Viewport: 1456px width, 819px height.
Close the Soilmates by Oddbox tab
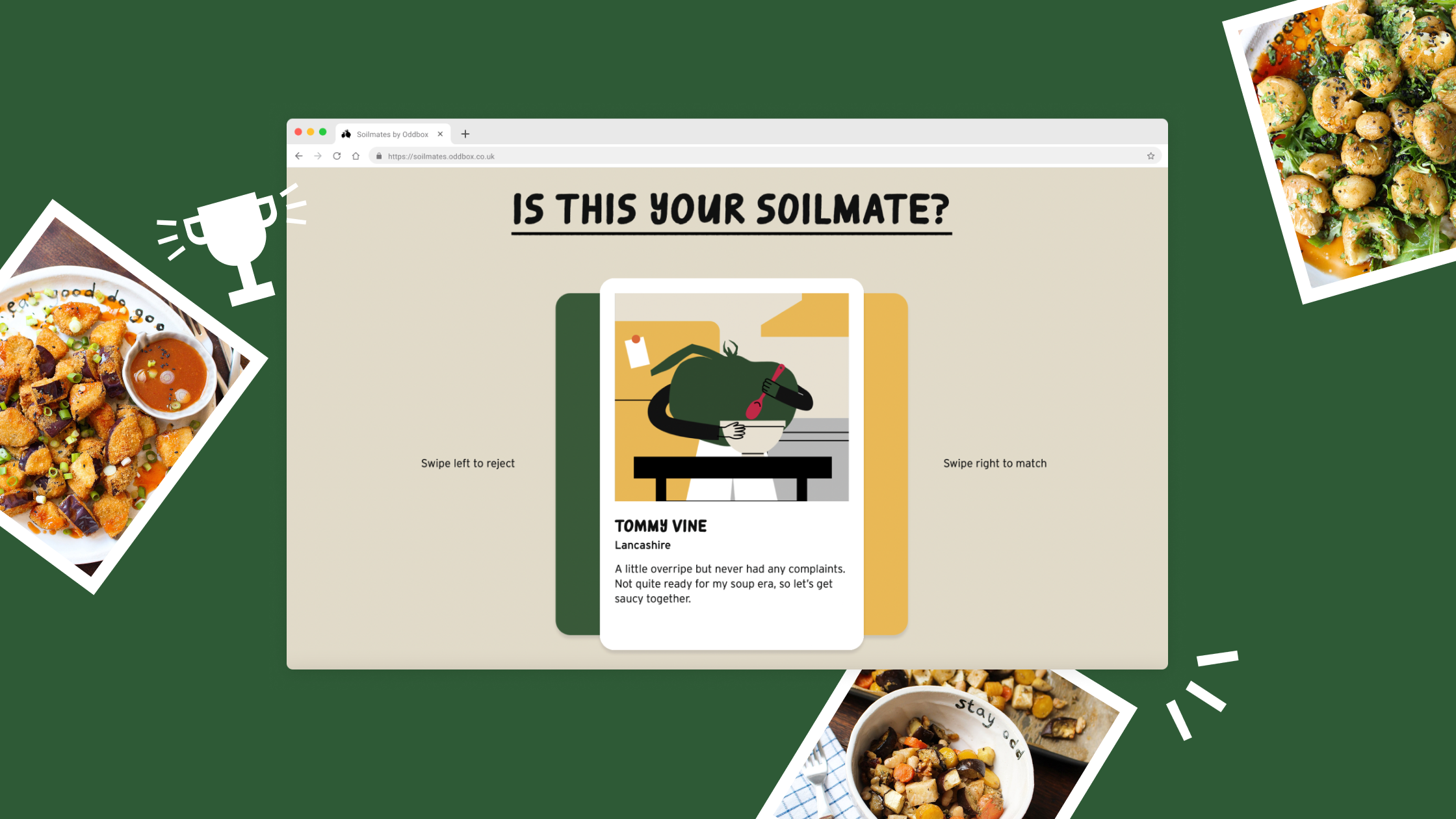pos(440,134)
